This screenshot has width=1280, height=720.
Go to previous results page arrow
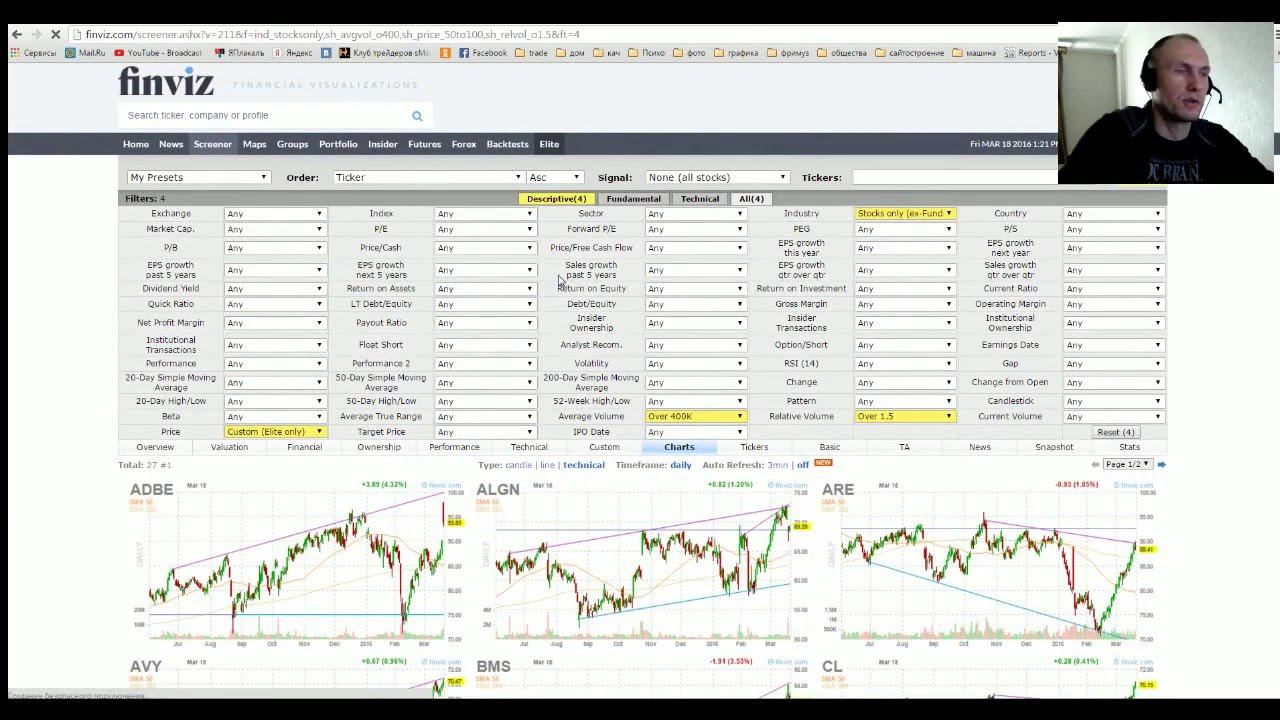[1095, 465]
